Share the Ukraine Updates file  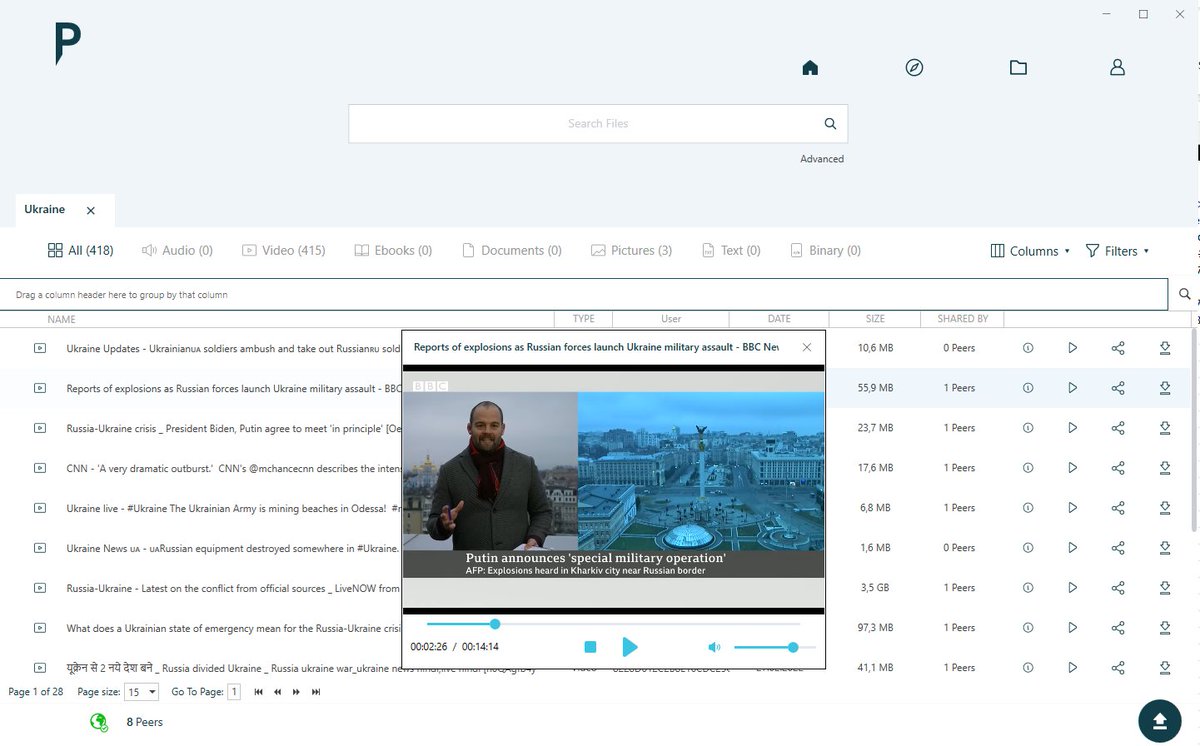(1118, 348)
